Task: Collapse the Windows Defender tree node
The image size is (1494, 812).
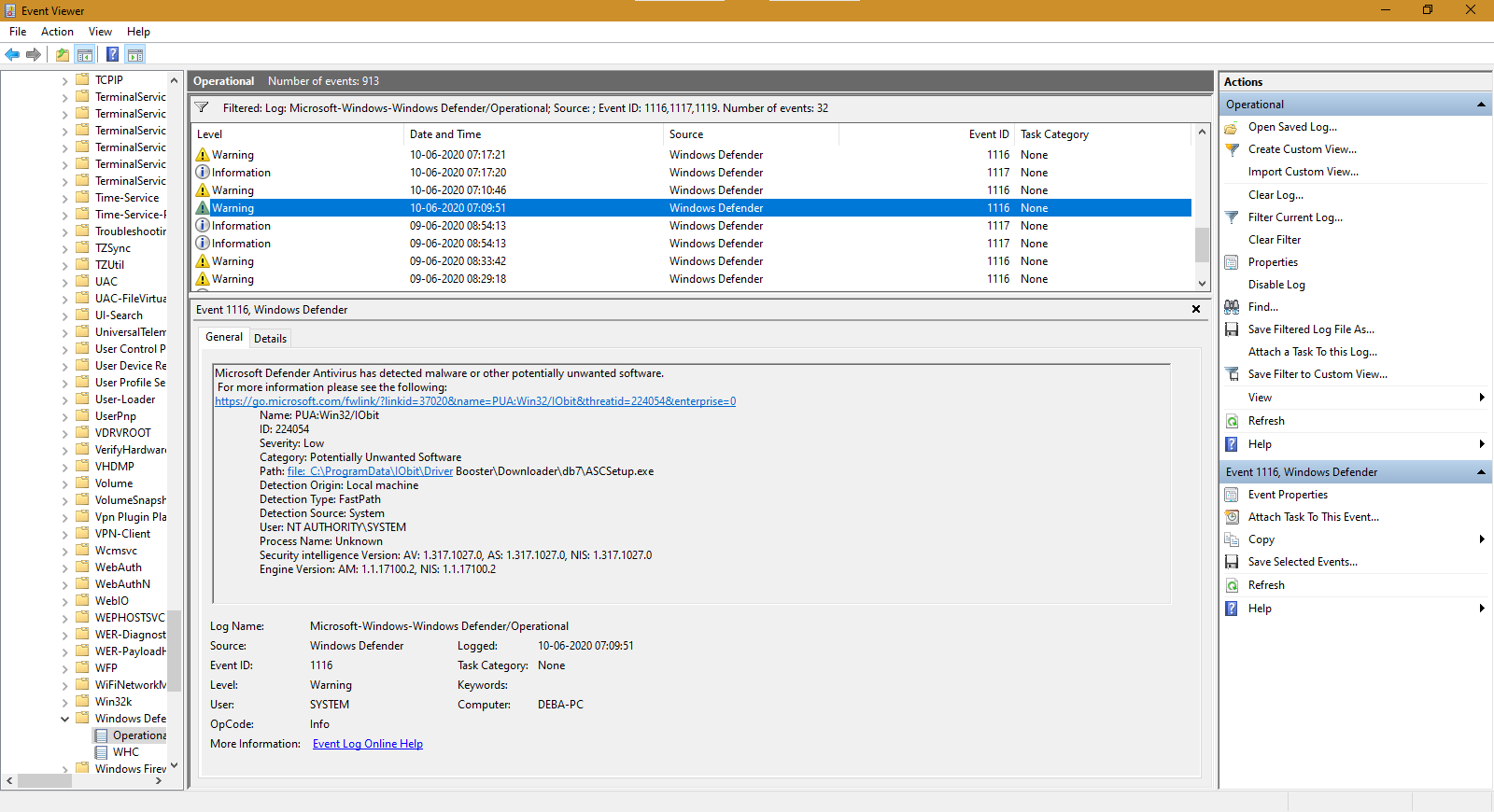Action: 64,719
